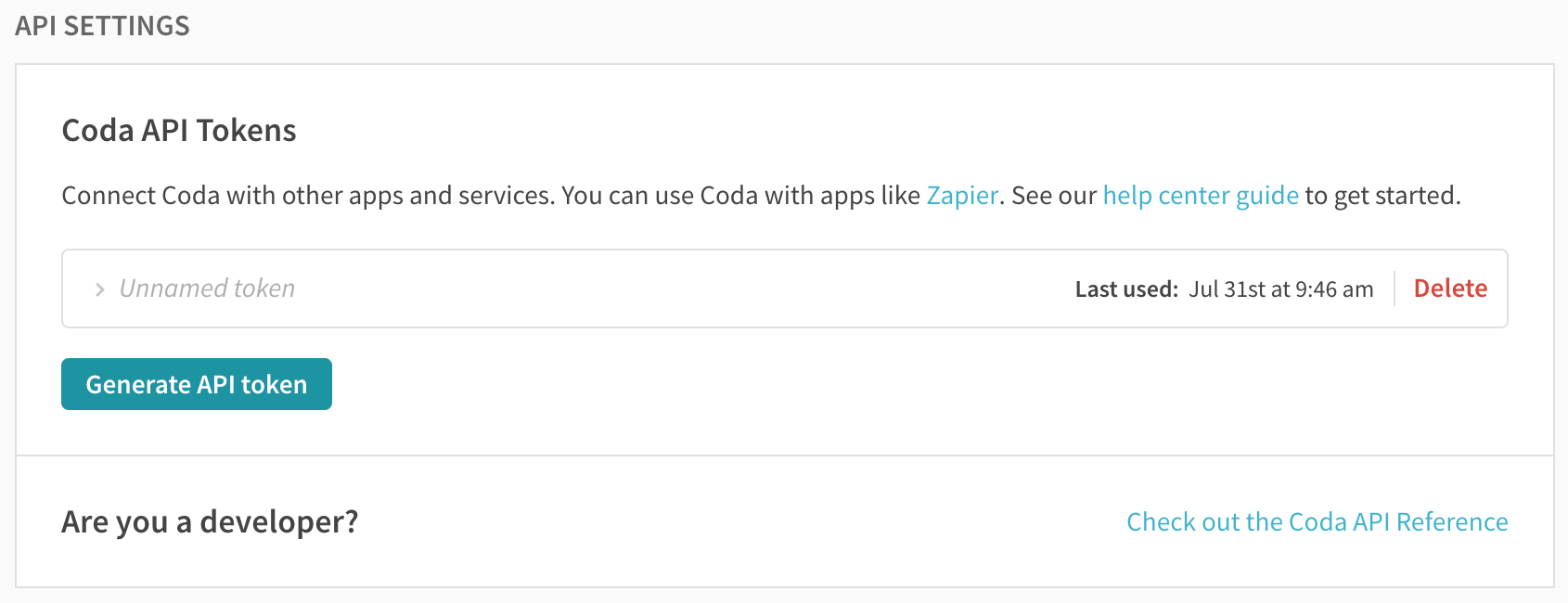Click the divider left of Delete

pos(1394,289)
